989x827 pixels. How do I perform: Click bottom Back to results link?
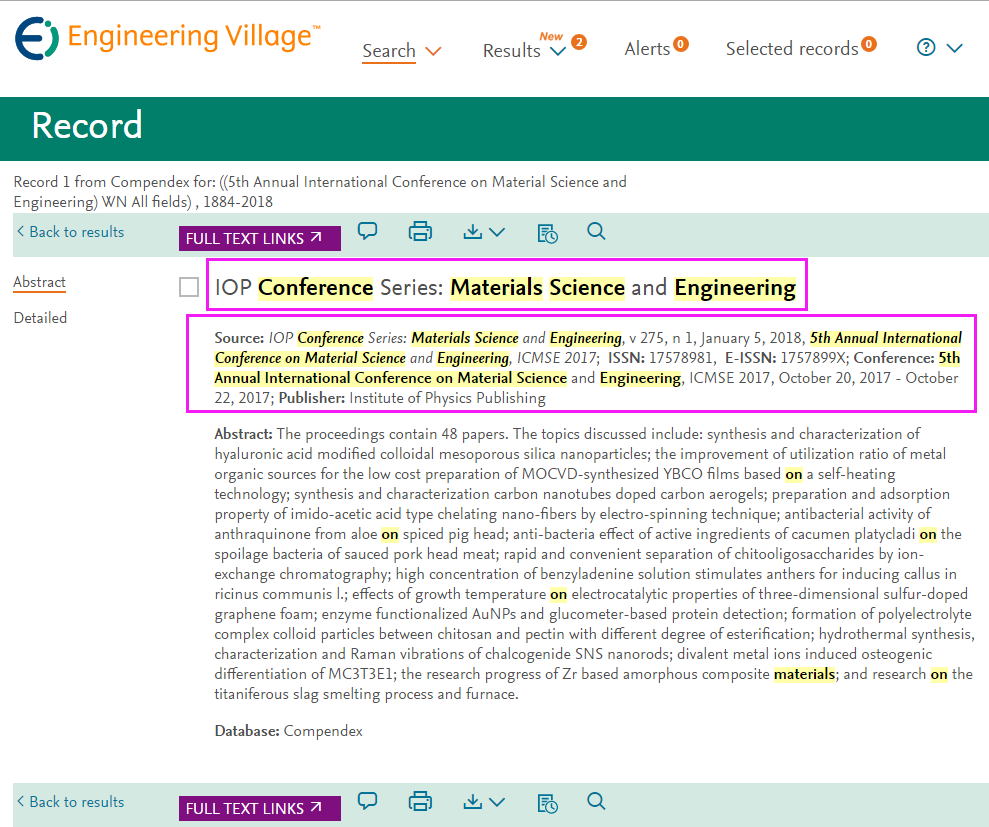coord(71,802)
